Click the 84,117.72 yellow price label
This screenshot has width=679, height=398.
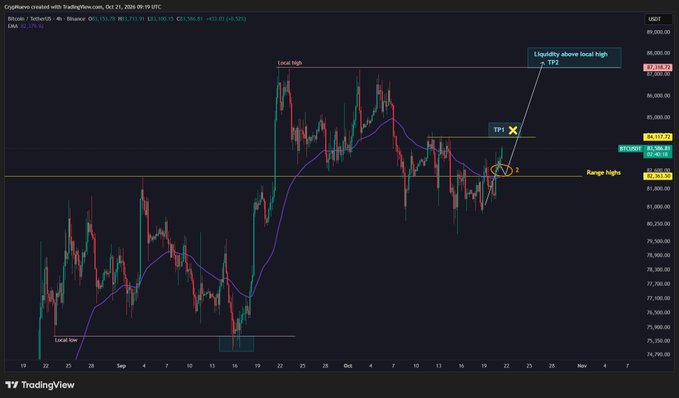(658, 137)
